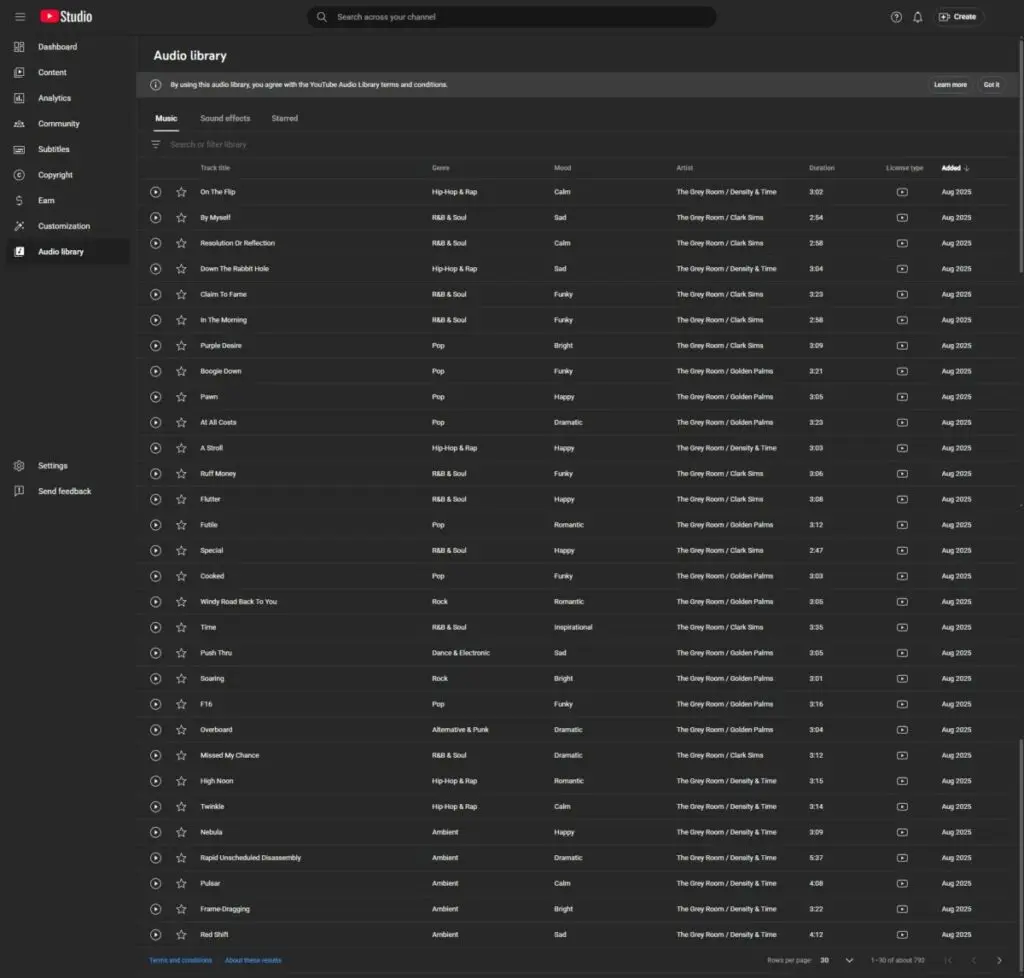Image resolution: width=1024 pixels, height=978 pixels.
Task: Navigate to Content in the sidebar
Action: [52, 72]
